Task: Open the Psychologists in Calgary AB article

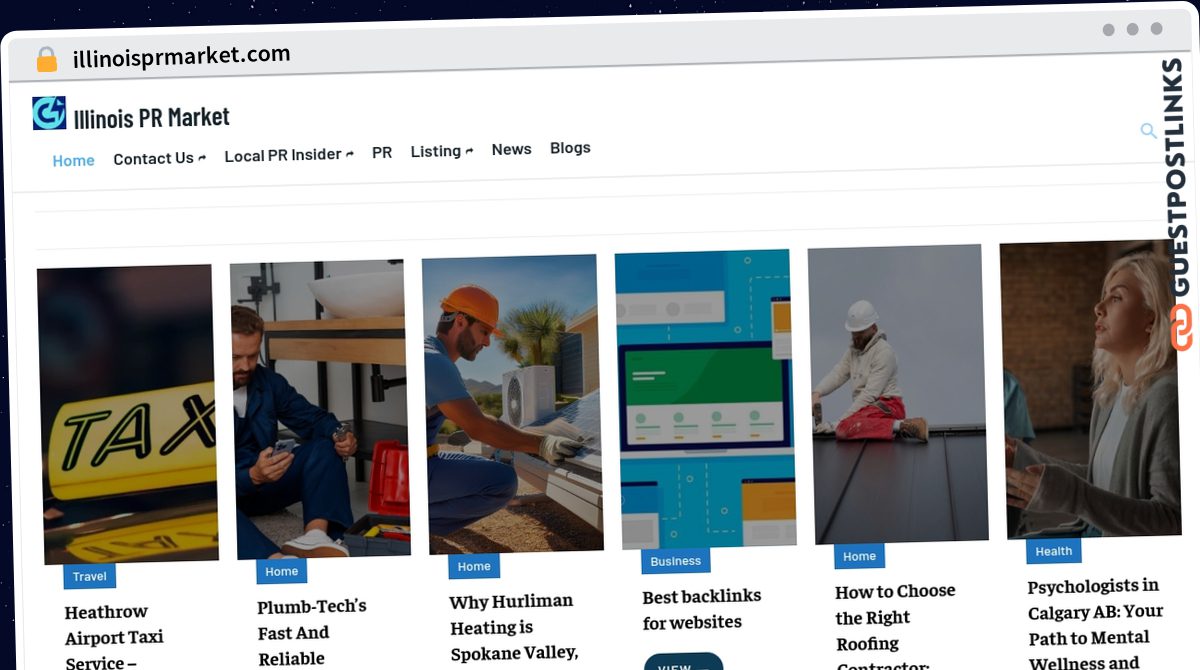Action: tap(1096, 623)
